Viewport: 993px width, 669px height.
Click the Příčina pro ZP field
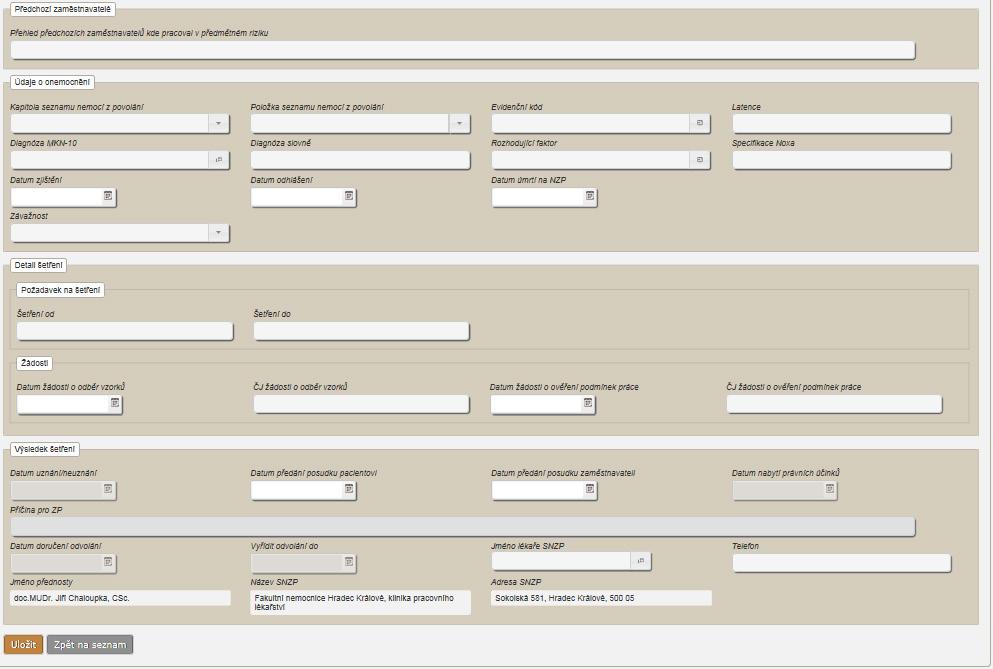point(463,526)
